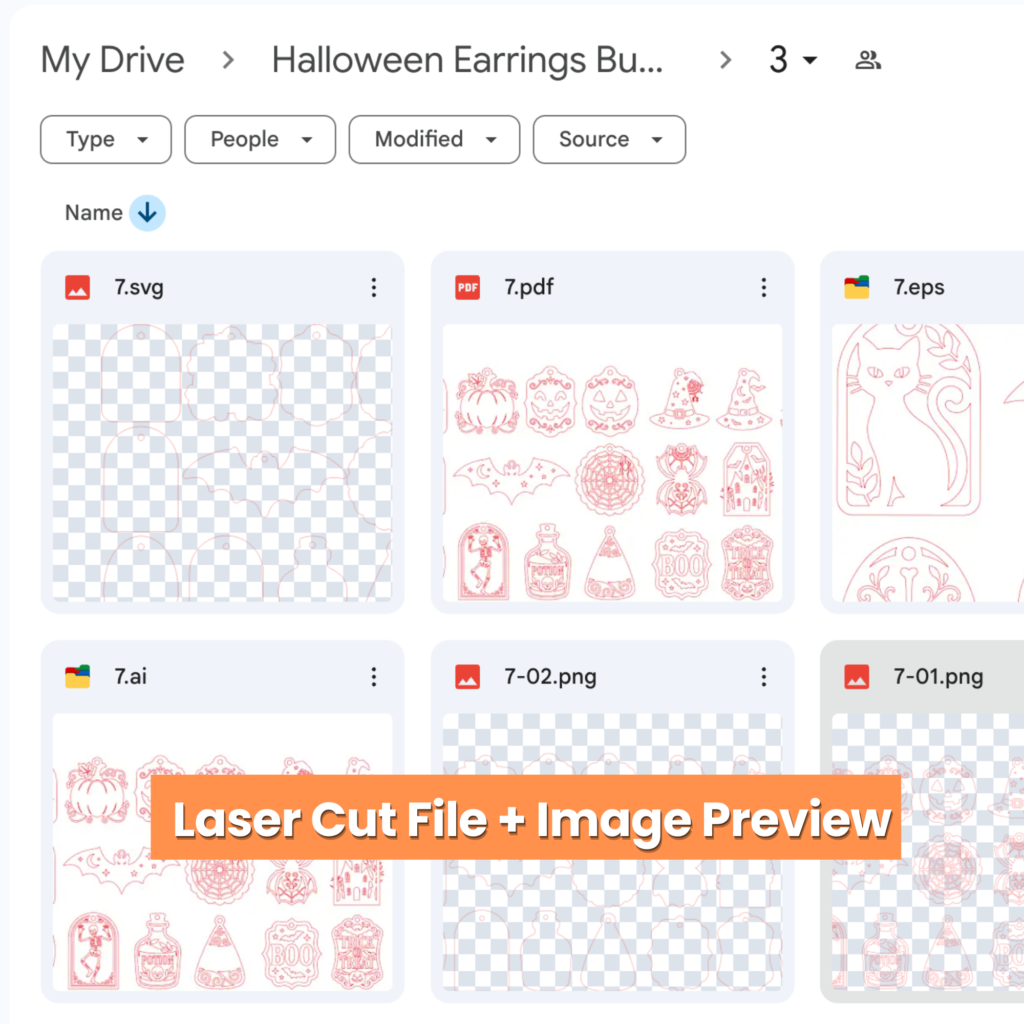The height and width of the screenshot is (1024, 1024).
Task: Go to My Drive breadcrumb
Action: [x=113, y=61]
